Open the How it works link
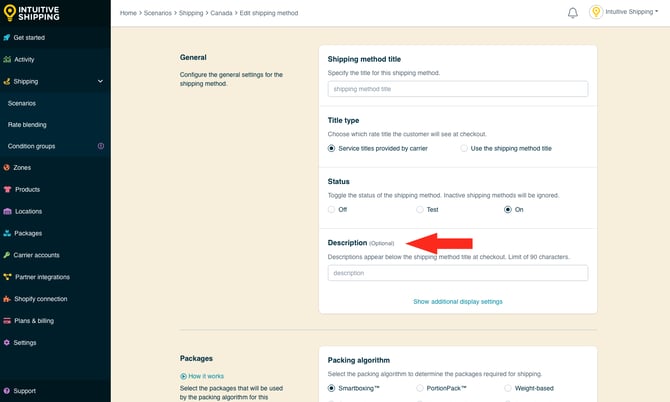 [x=206, y=376]
